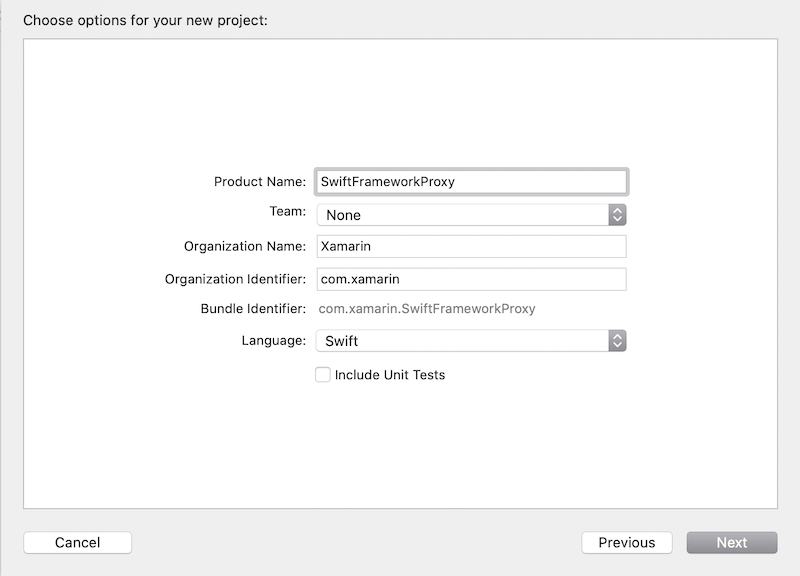
Task: Click the Organization Name field showing Xamarin
Action: click(470, 246)
